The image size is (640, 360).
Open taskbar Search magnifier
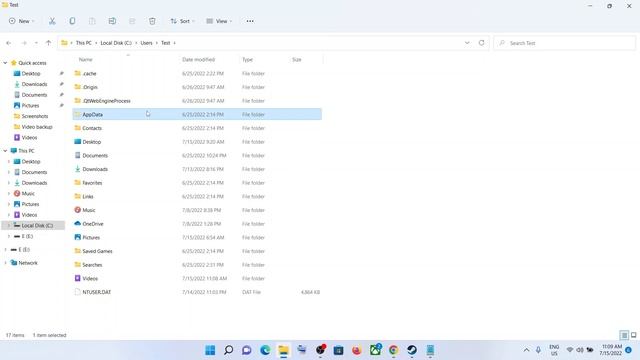tap(229, 350)
